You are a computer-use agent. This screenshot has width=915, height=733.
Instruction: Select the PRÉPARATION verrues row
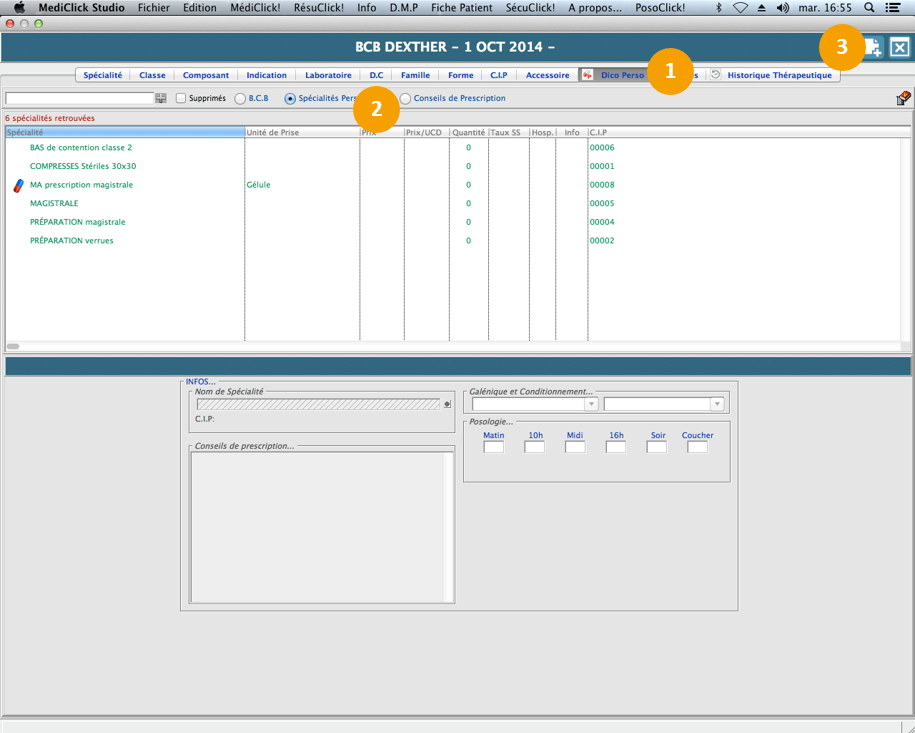coord(71,241)
